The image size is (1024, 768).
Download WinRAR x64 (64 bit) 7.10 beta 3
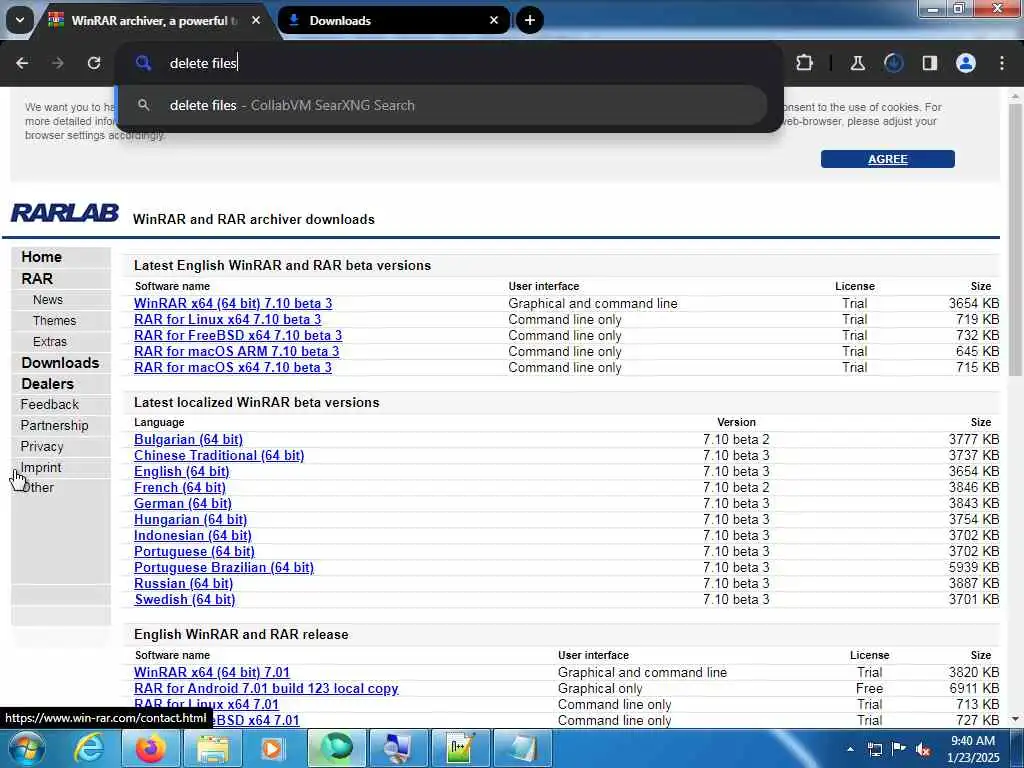[x=232, y=304]
